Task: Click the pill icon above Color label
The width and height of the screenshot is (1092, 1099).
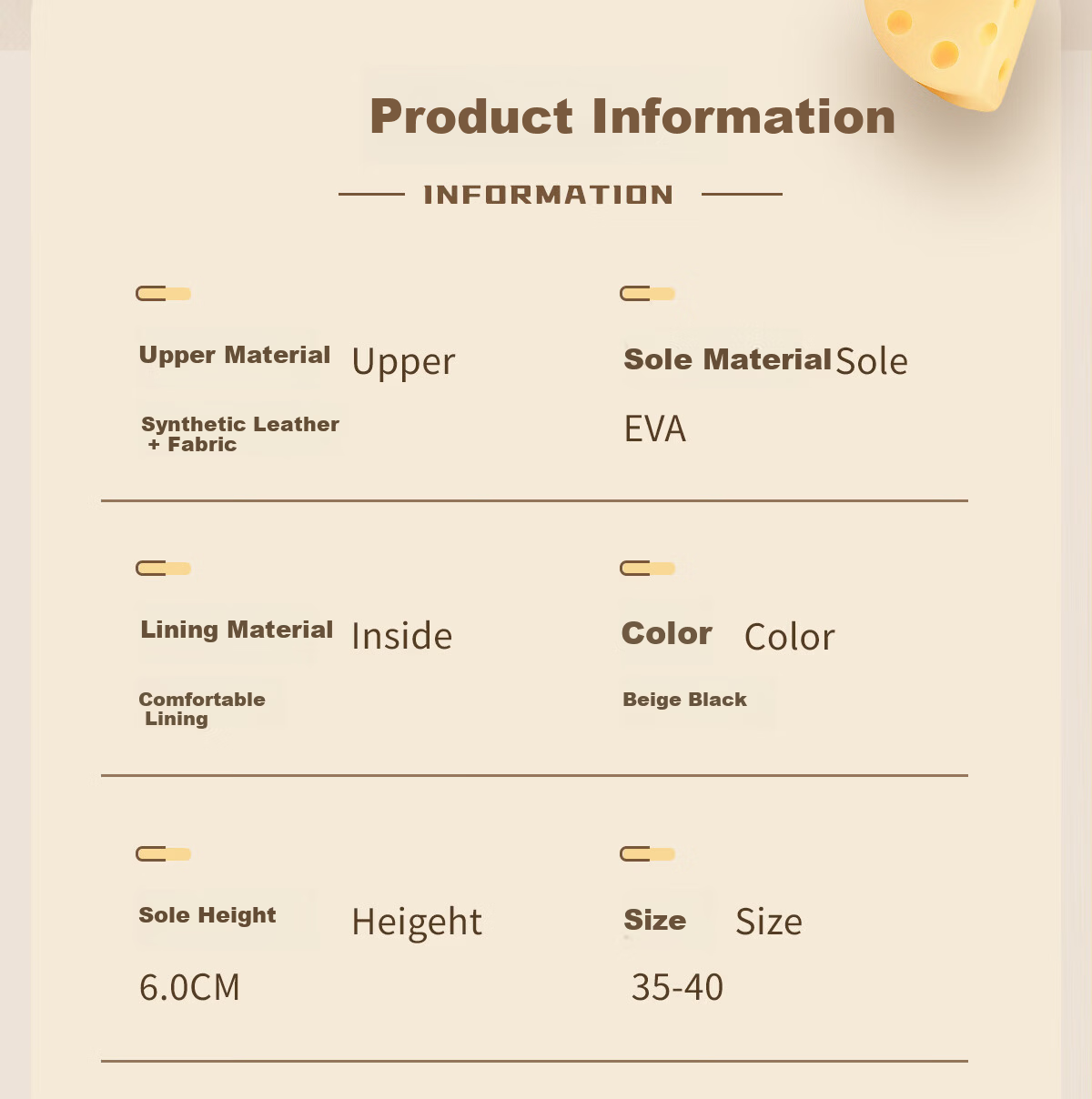Action: coord(648,568)
